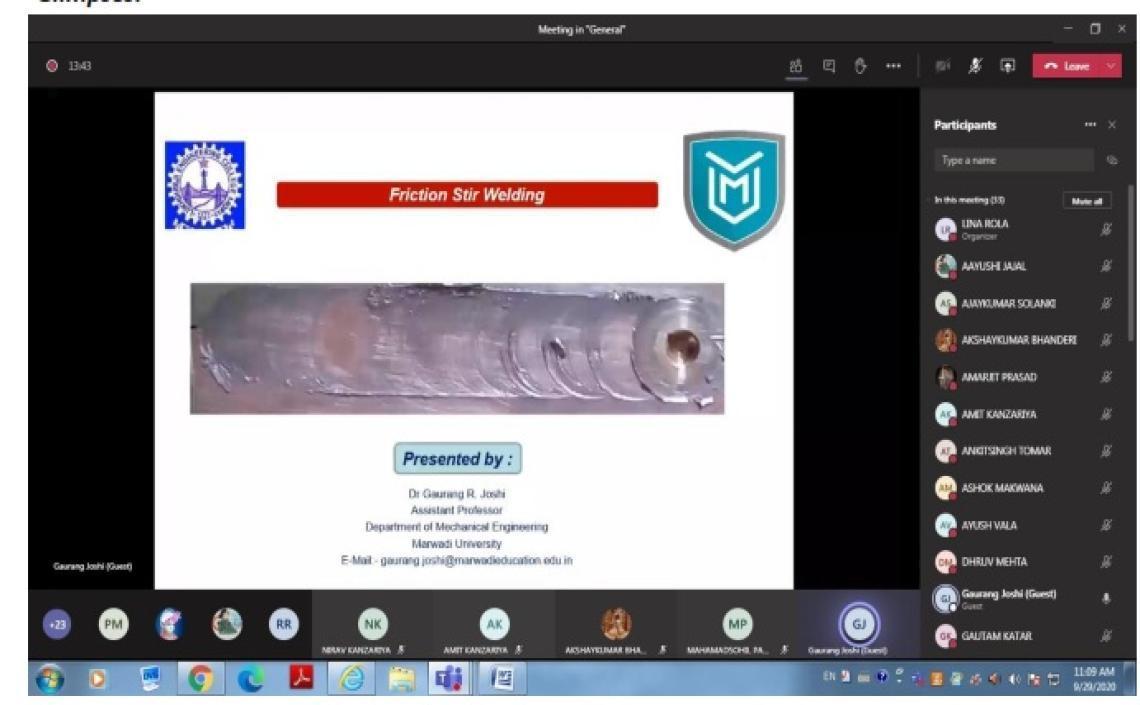Click Microsoft Teams icon on the taskbar
This screenshot has height=705, width=1140.
[449, 679]
